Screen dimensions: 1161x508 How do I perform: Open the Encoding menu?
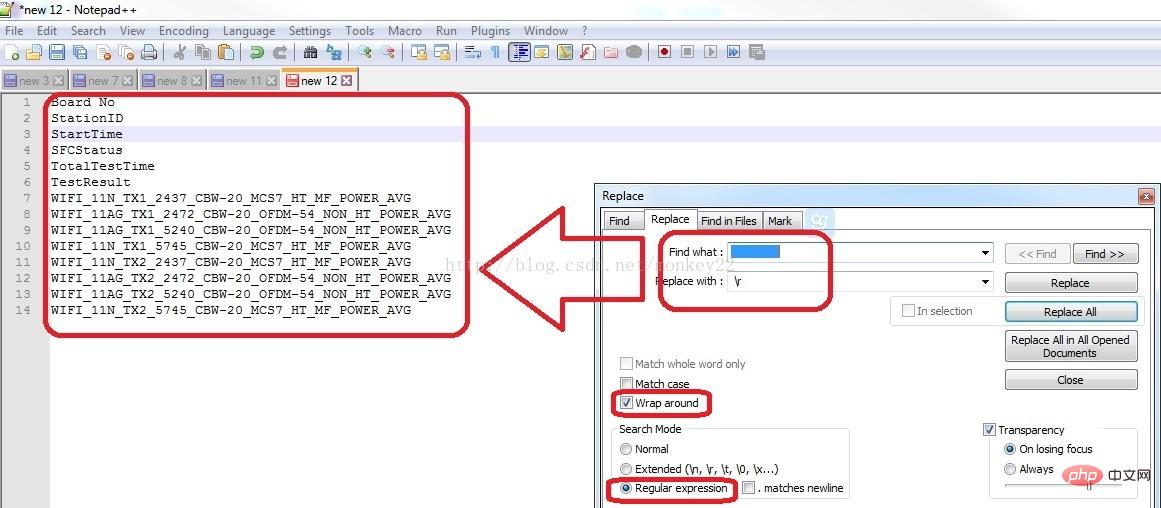click(x=184, y=30)
